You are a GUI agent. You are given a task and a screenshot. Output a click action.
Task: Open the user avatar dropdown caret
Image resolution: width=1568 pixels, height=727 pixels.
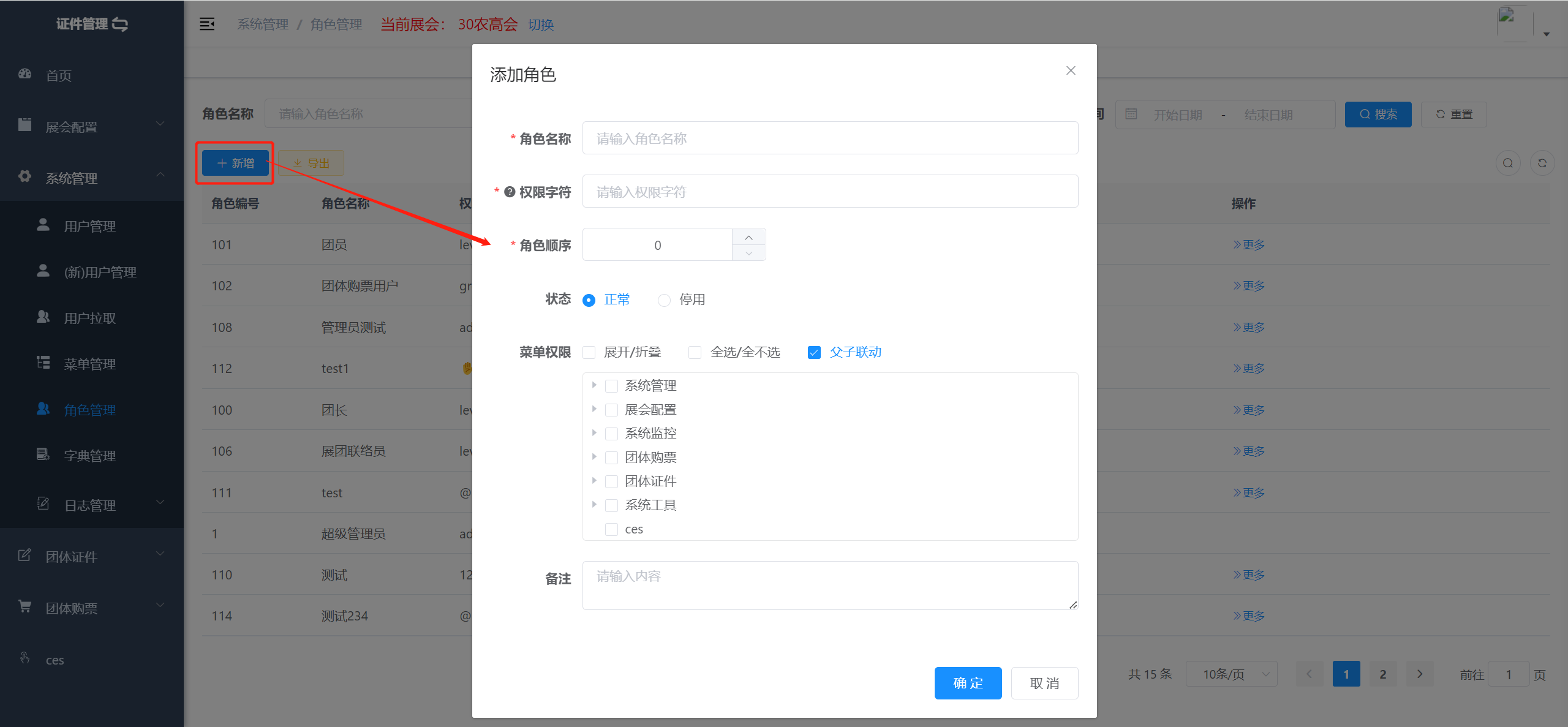[x=1547, y=34]
